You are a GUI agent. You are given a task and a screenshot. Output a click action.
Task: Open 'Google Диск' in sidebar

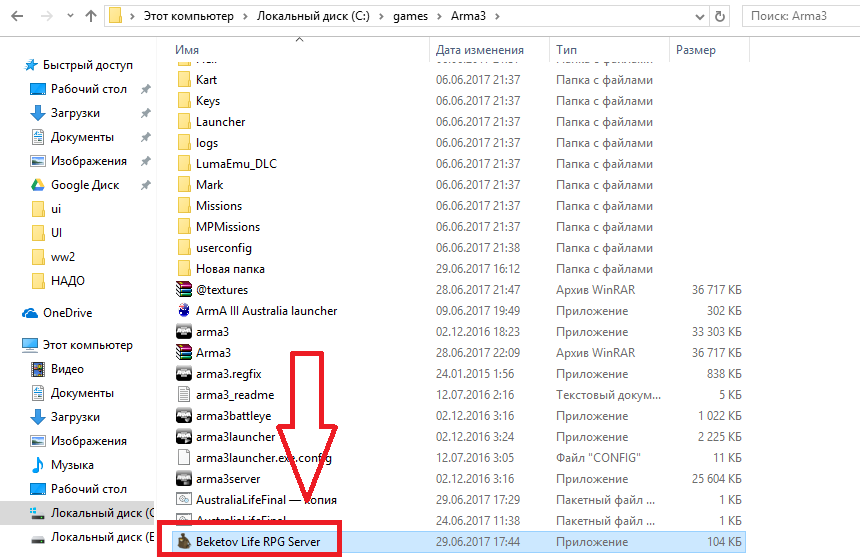pos(85,185)
